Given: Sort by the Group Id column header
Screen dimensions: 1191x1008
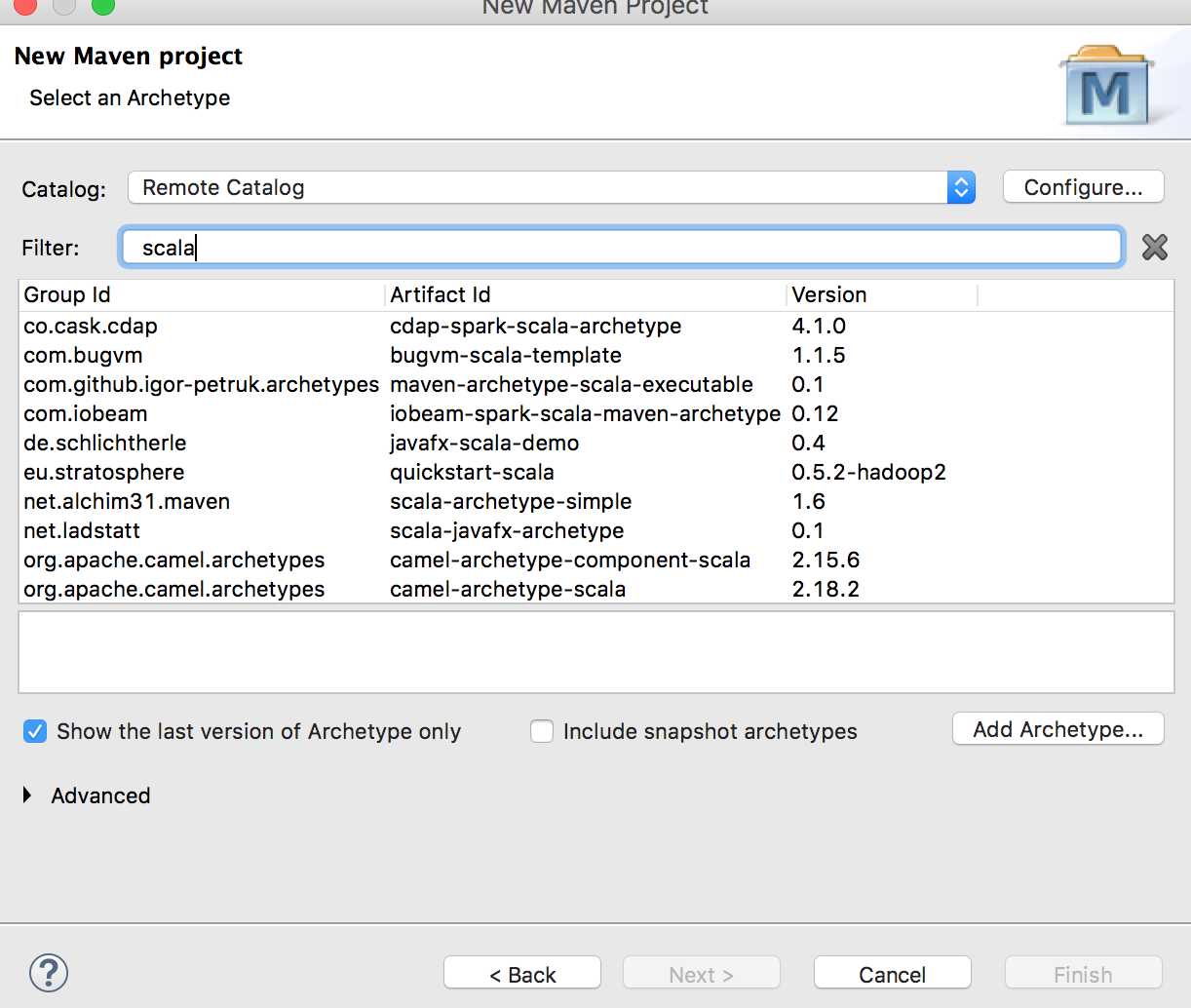Looking at the screenshot, I should coord(202,295).
